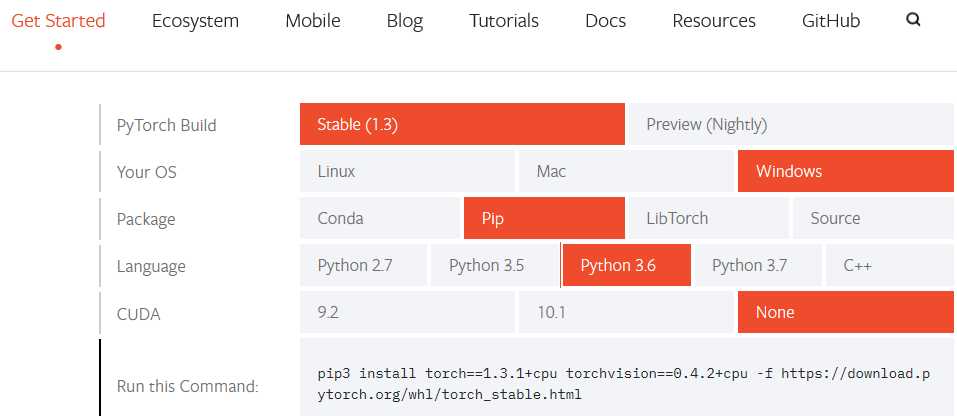Viewport: 957px width, 416px height.
Task: Click the 'Package' row label
Action: click(146, 219)
